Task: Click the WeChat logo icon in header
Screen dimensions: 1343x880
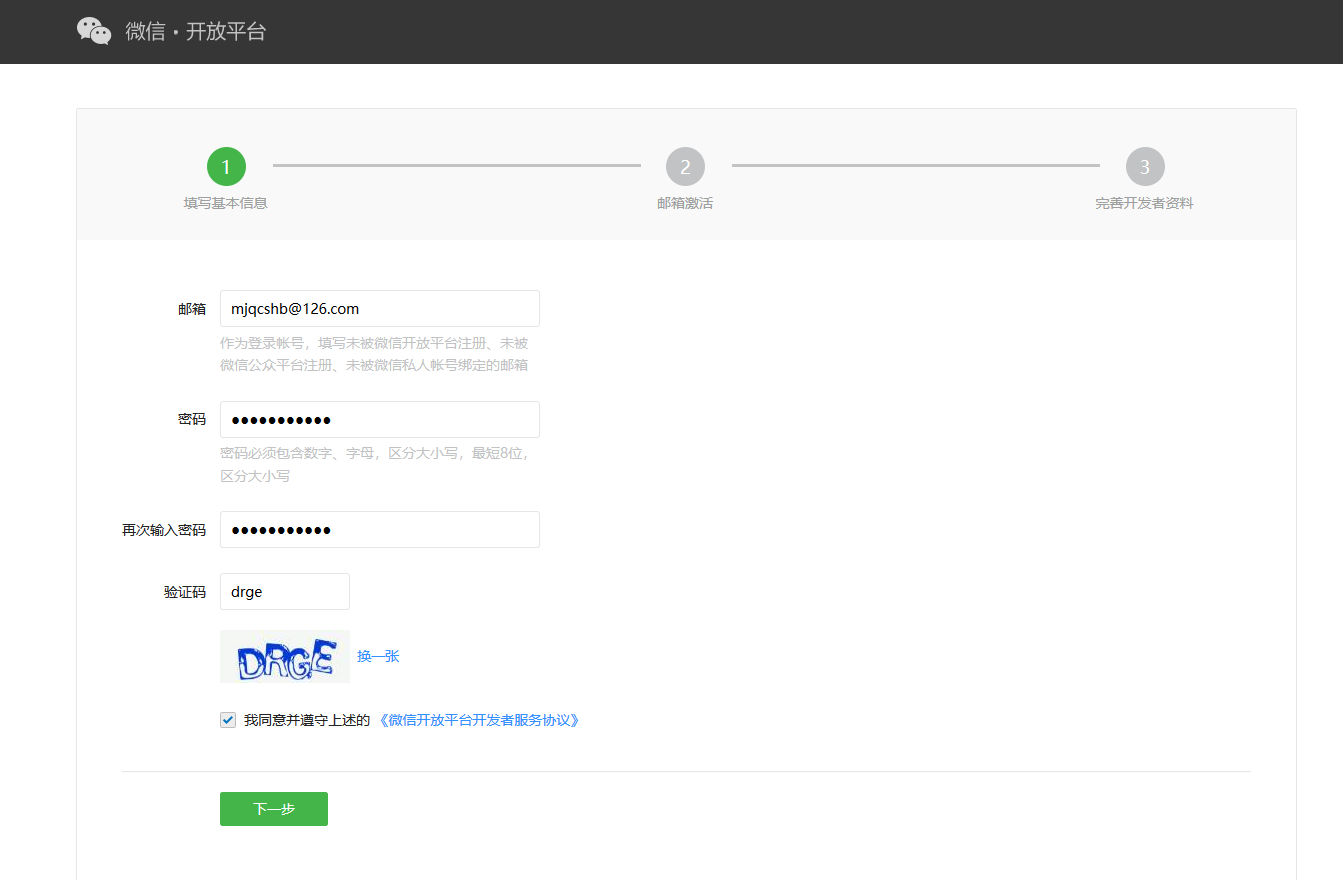Action: coord(94,31)
